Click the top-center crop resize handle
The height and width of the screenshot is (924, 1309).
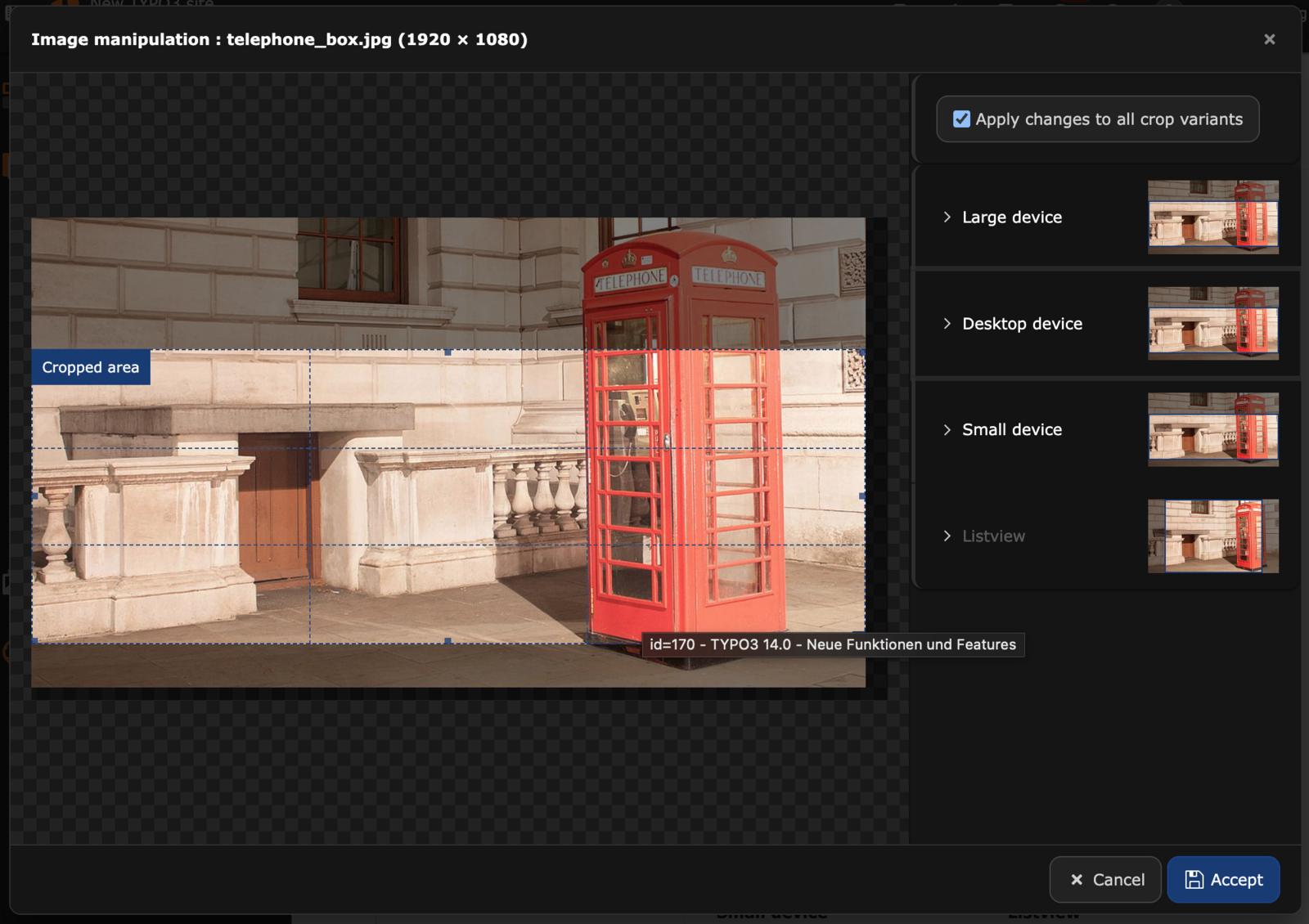click(448, 352)
